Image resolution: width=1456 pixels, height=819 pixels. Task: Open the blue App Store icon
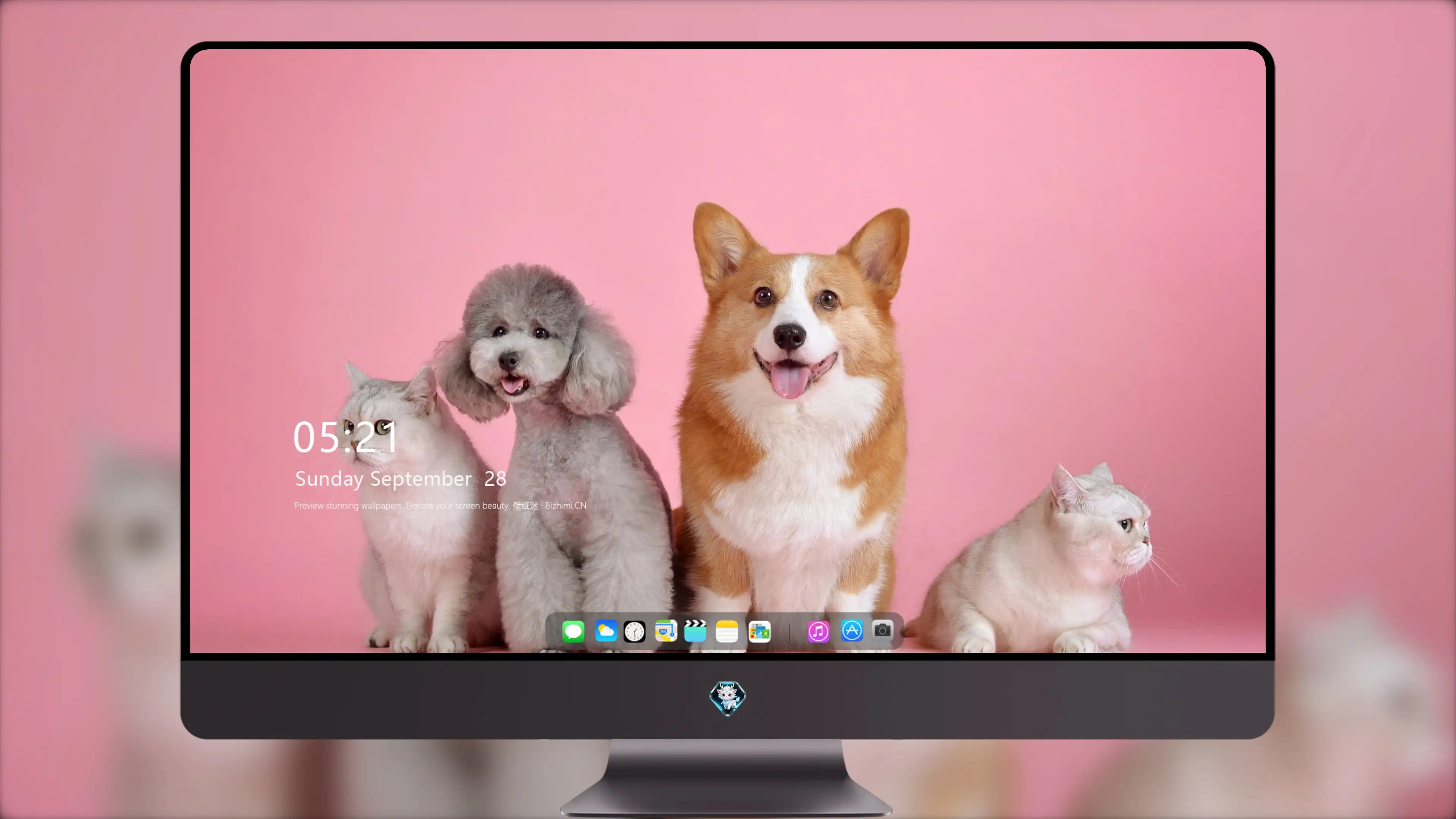point(852,630)
